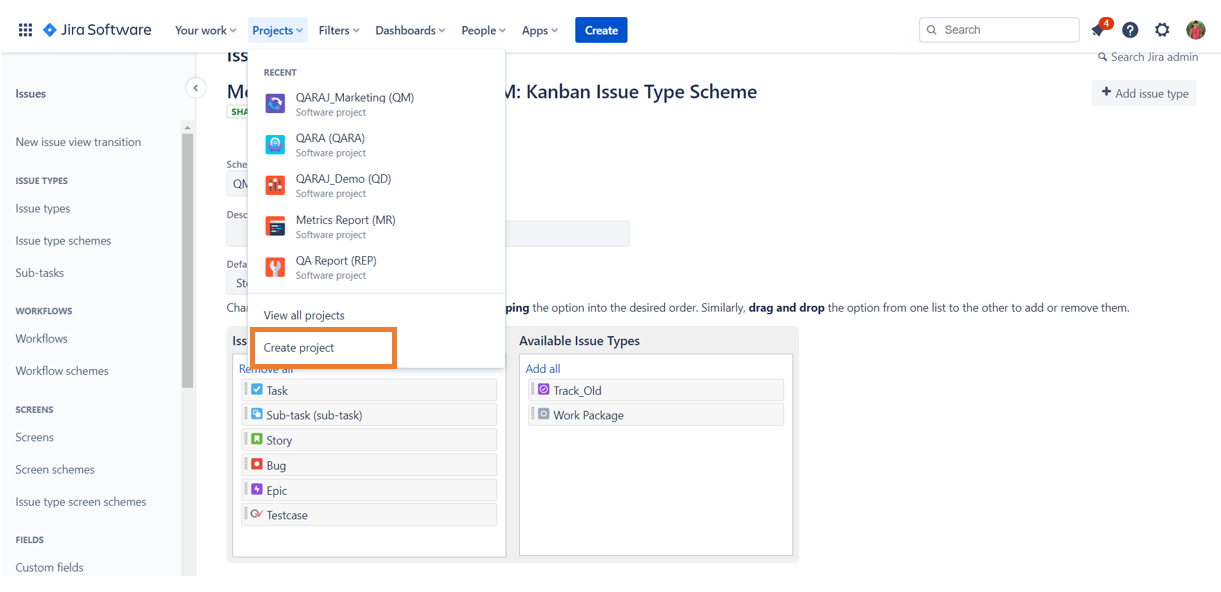Open Issue type screen schemes in the sidebar
The image size is (1221, 592).
click(81, 502)
